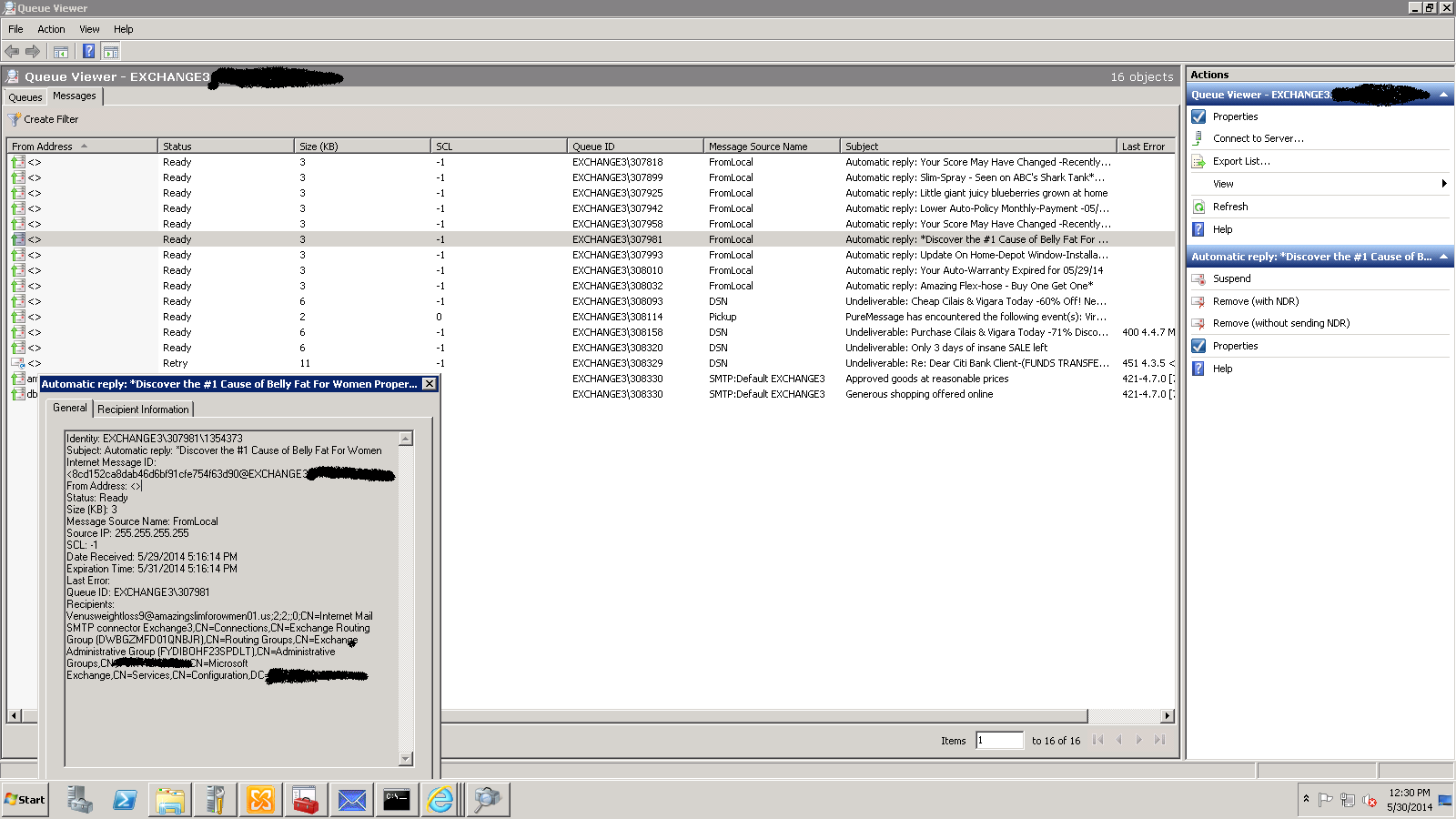
Task: Click the Create Filter link
Action: click(x=51, y=119)
